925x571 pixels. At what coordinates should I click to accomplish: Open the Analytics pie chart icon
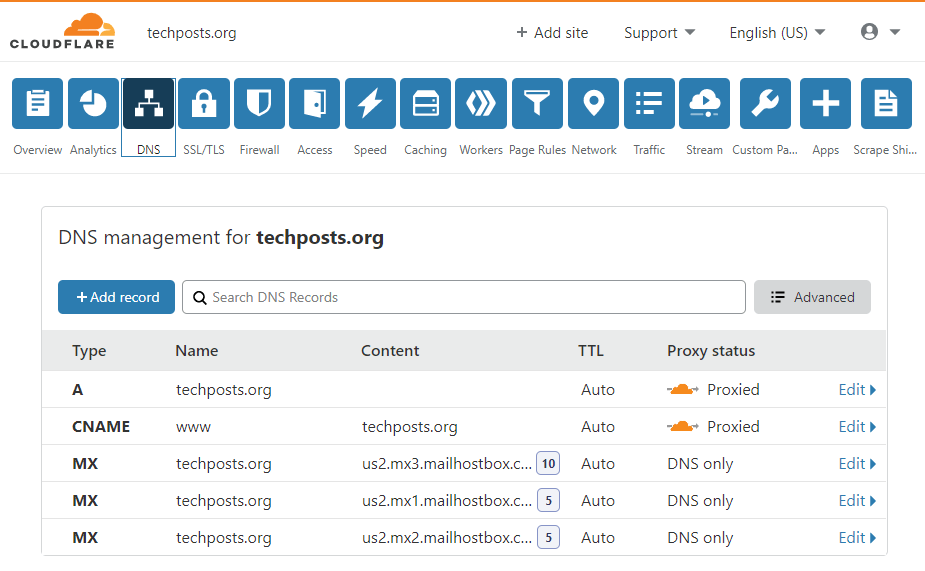93,104
